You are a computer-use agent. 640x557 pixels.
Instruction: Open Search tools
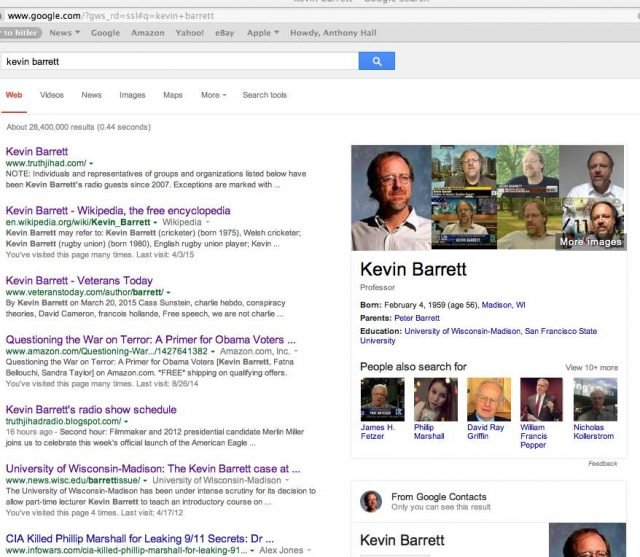coord(264,95)
